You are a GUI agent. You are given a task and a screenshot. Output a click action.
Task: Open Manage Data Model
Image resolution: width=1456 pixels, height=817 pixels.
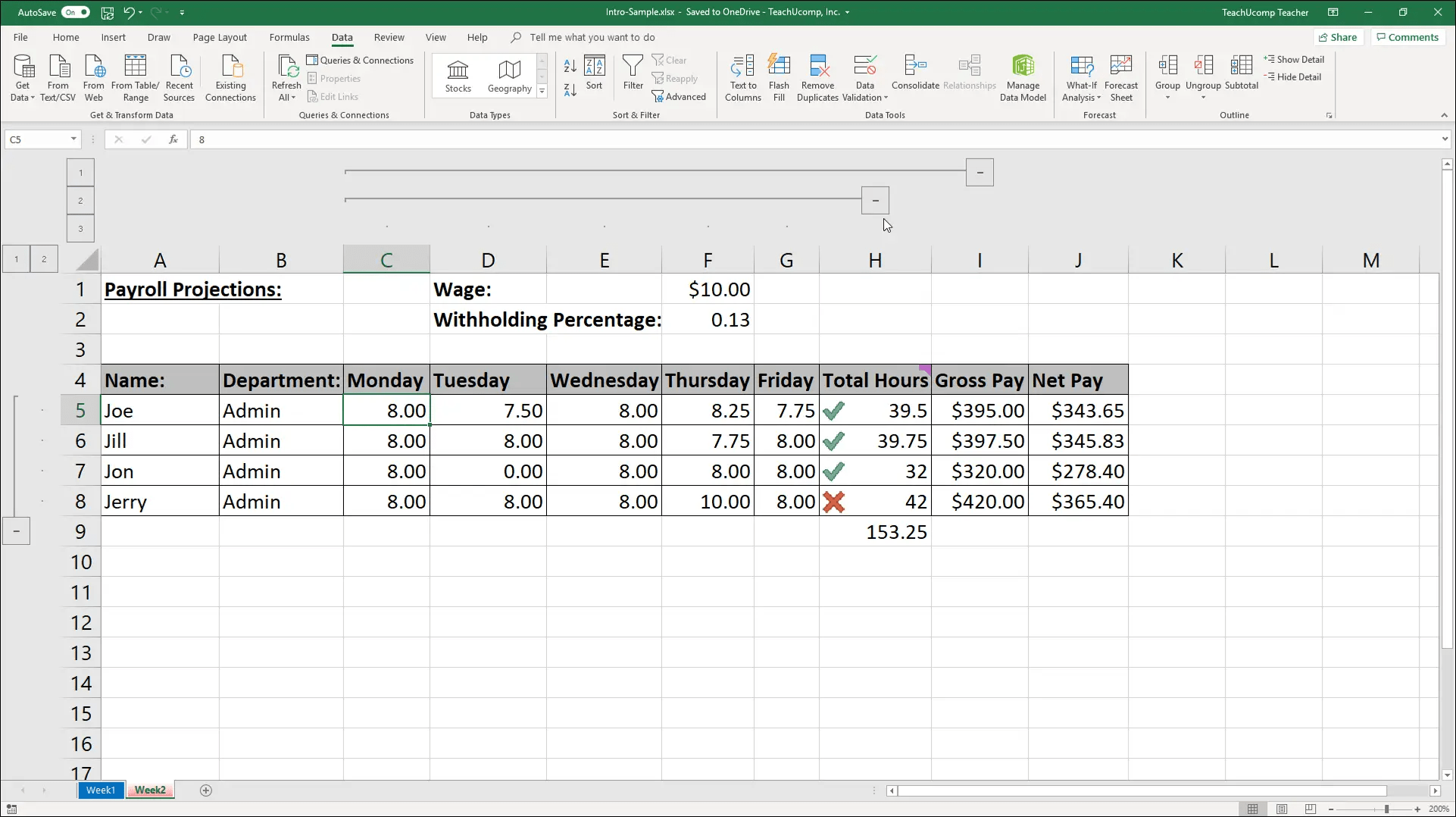[1023, 78]
